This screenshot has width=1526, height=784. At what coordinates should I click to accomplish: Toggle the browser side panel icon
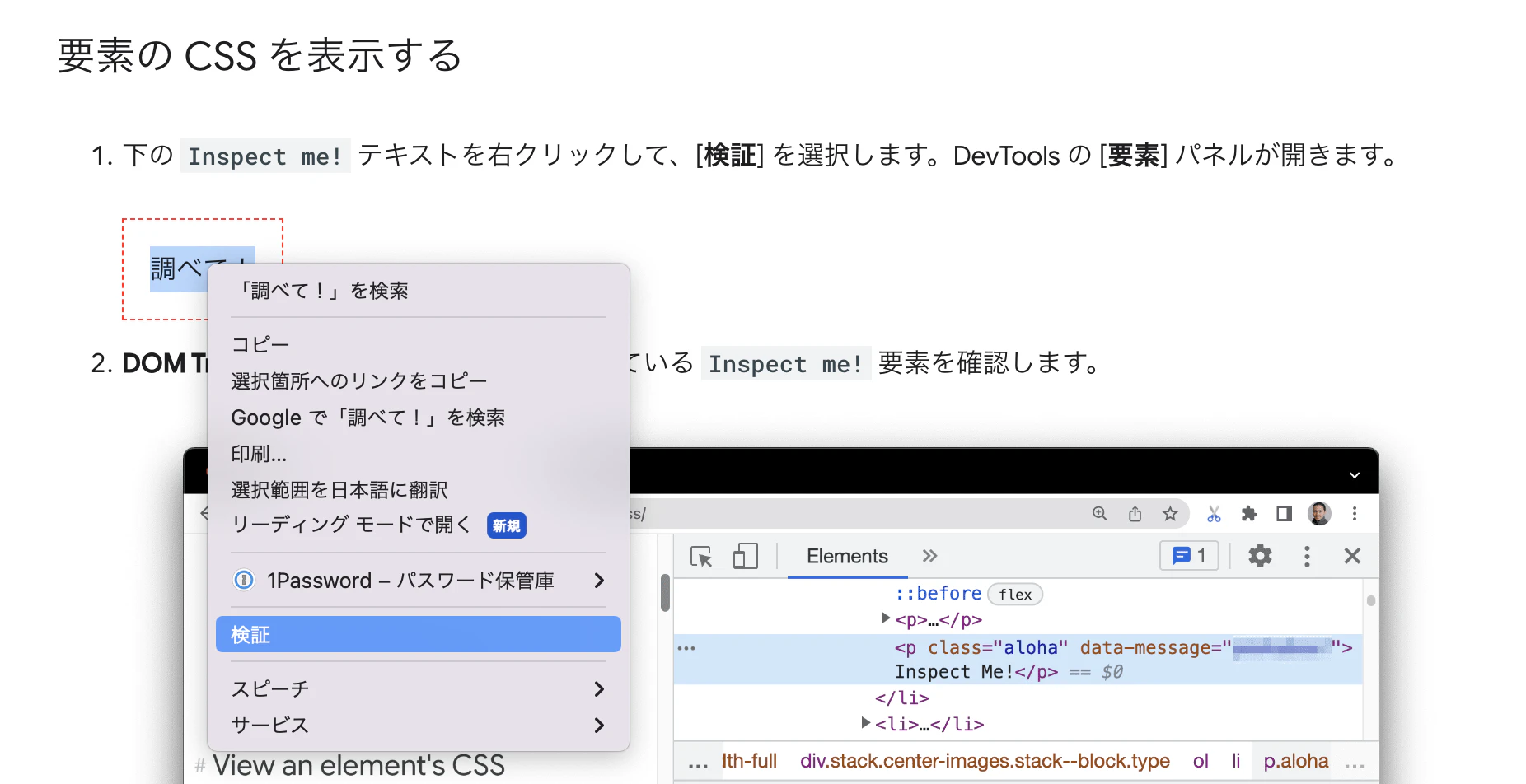1284,514
